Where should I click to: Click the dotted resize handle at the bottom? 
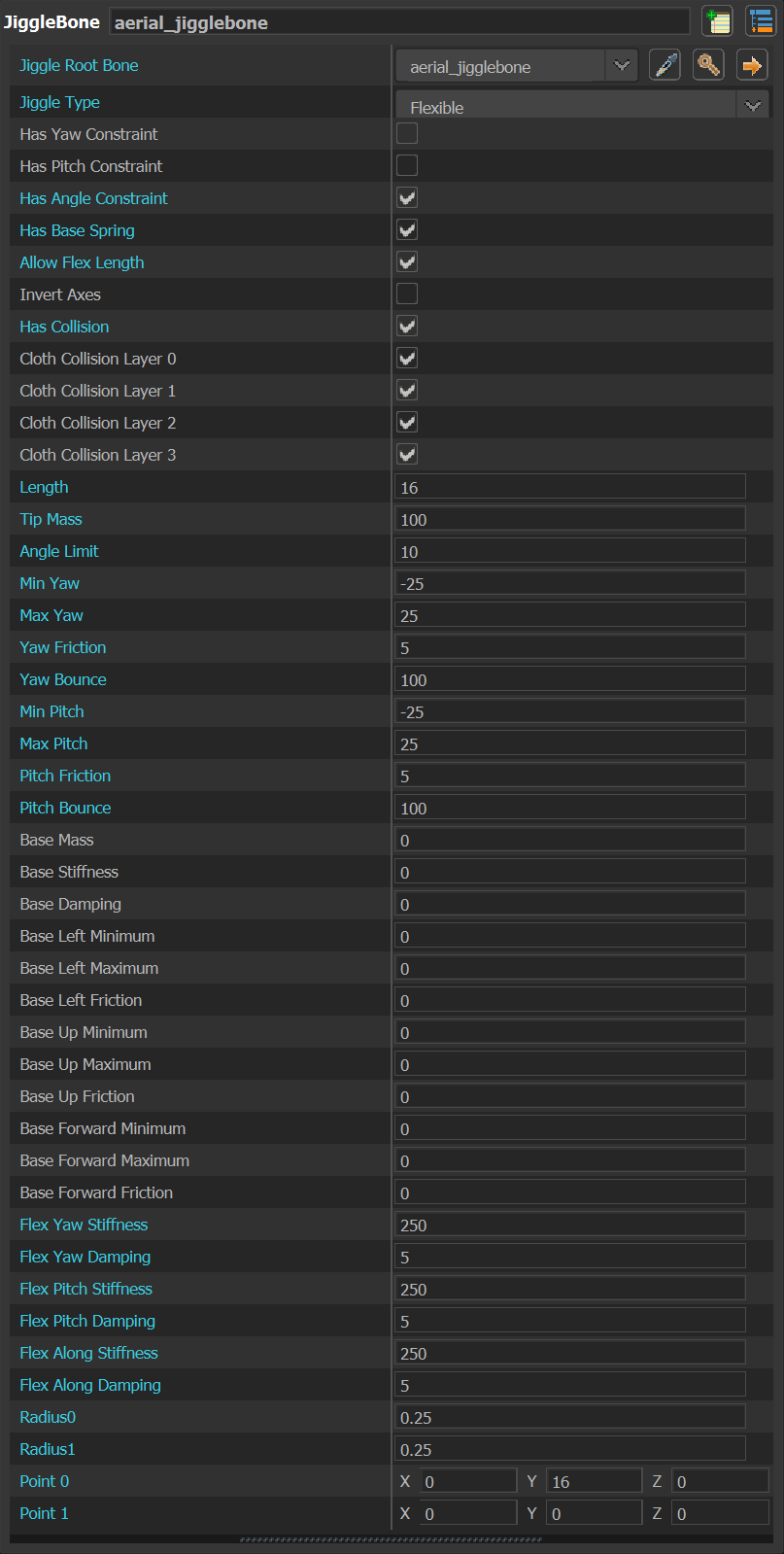pos(391,1539)
